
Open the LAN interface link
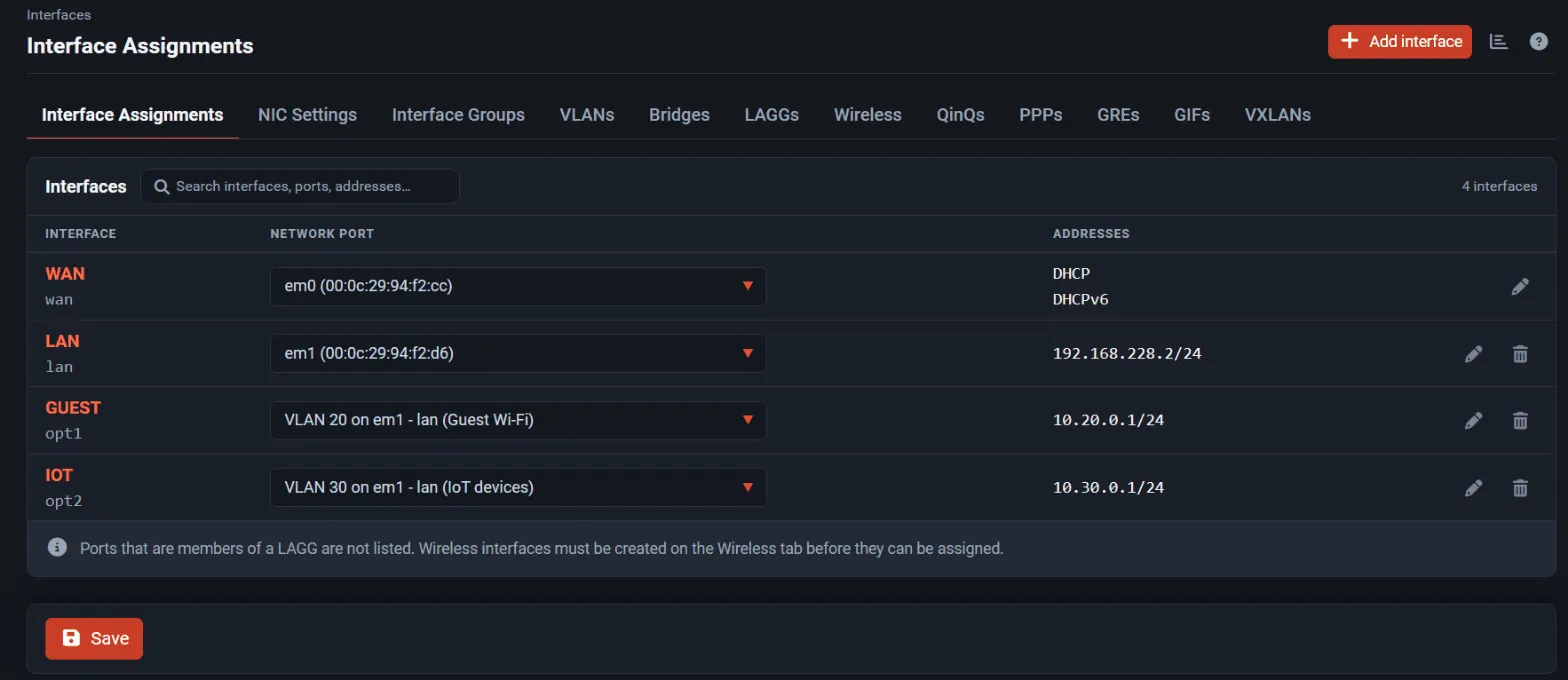[x=62, y=341]
